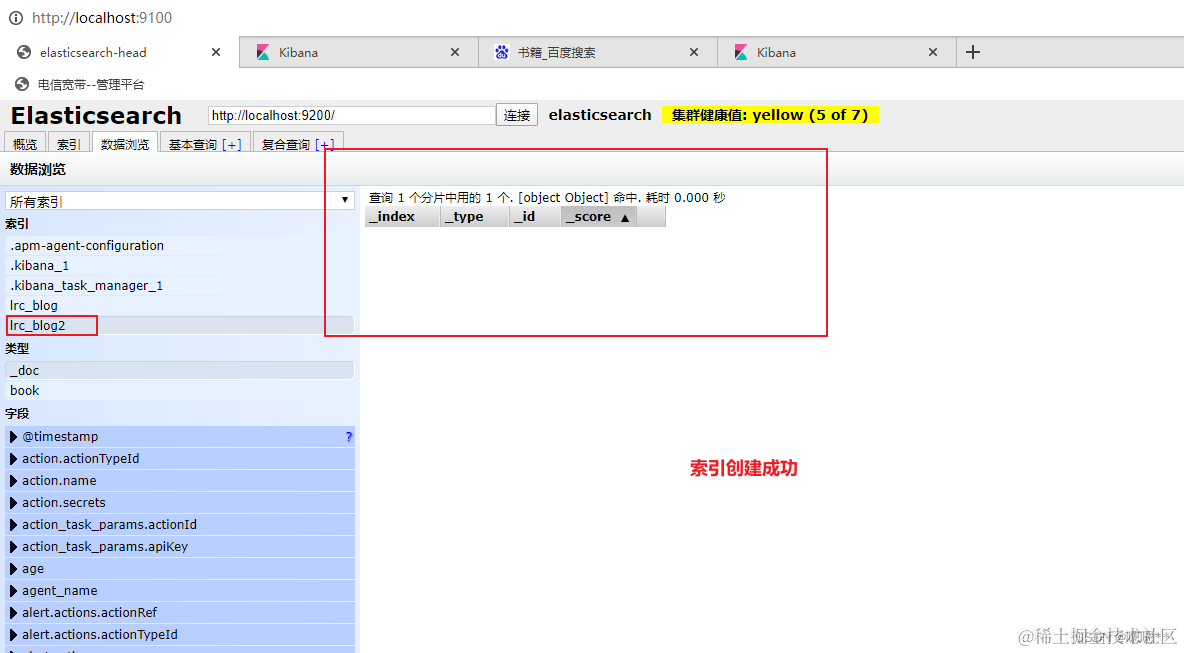Click the site info icon beside URL
Image resolution: width=1184 pixels, height=653 pixels.
click(x=15, y=17)
